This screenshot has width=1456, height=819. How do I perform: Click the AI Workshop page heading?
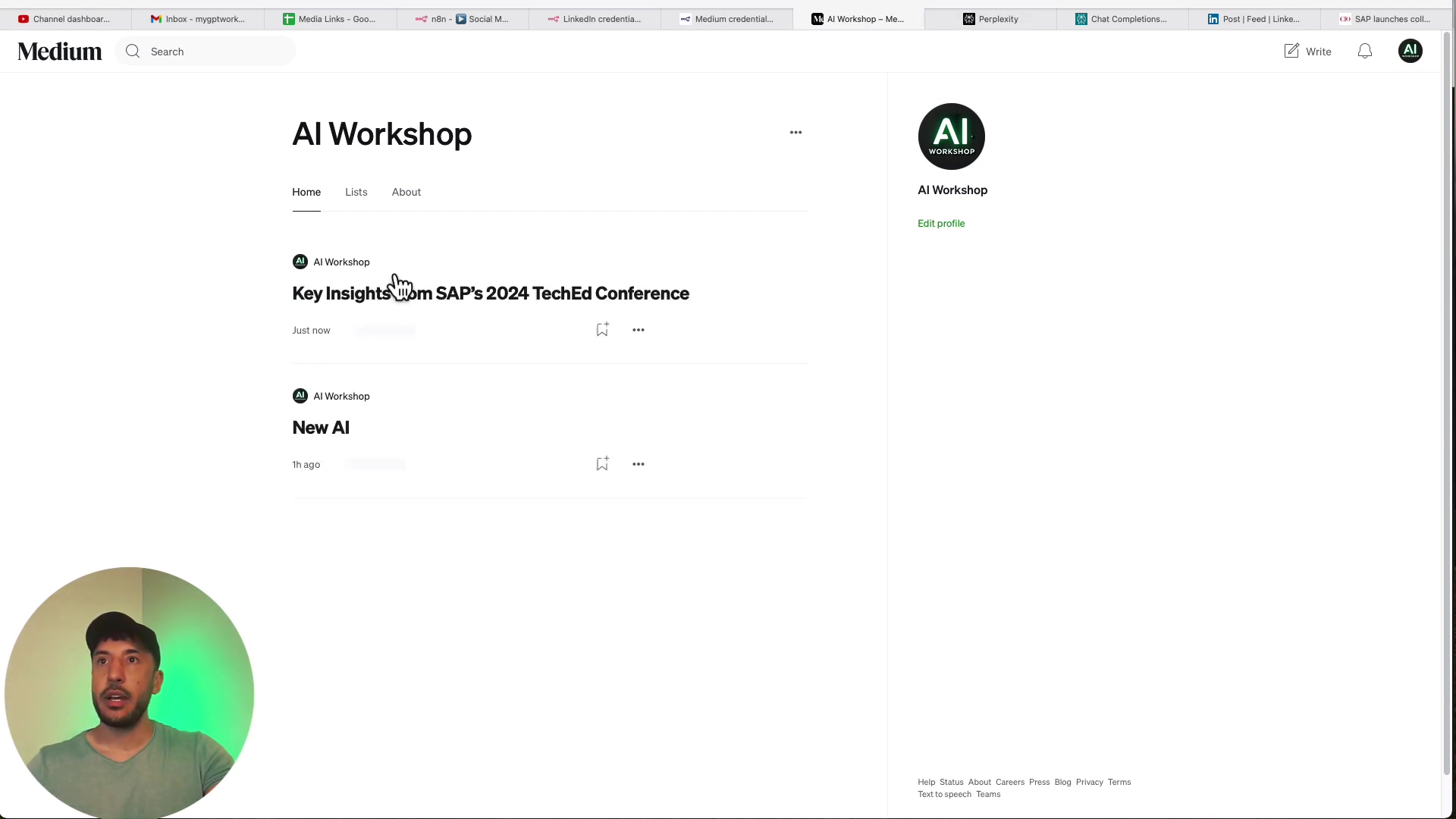click(x=382, y=134)
